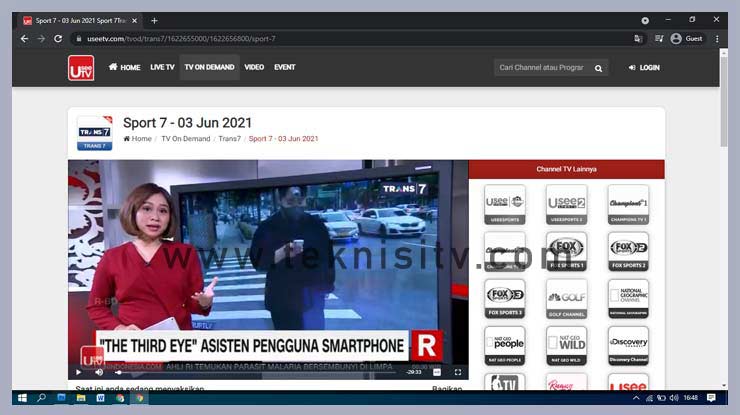Screen dimensions: 740x415
Task: Play the Sport 7 video
Action: 78,373
